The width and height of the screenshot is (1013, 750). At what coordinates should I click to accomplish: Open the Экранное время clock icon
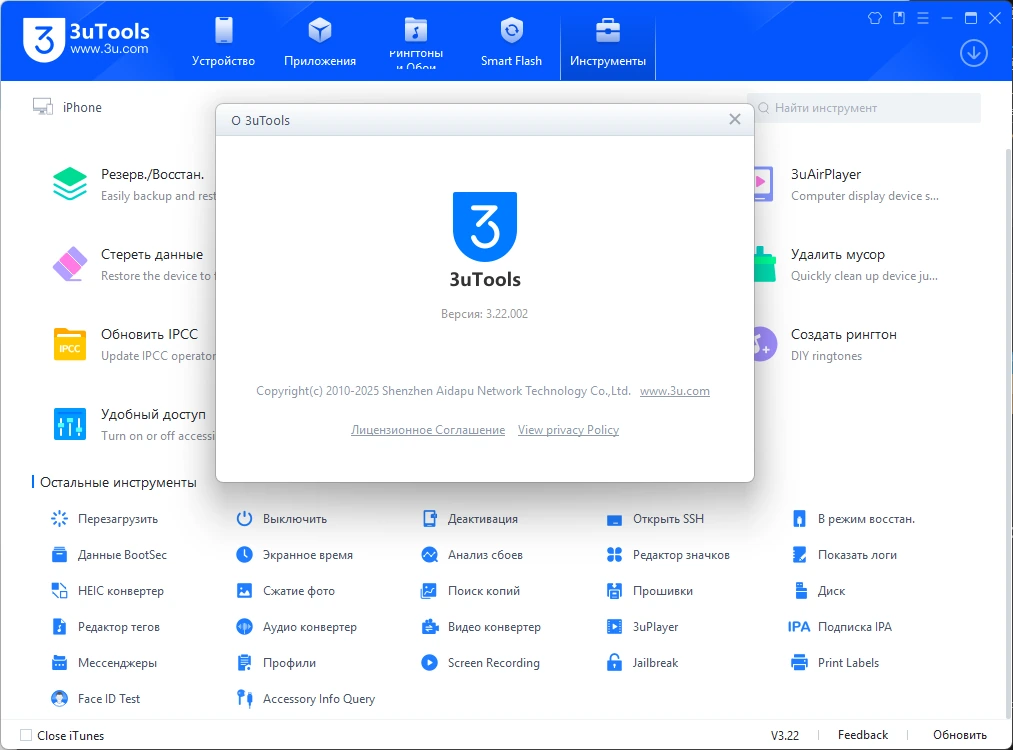coord(244,555)
